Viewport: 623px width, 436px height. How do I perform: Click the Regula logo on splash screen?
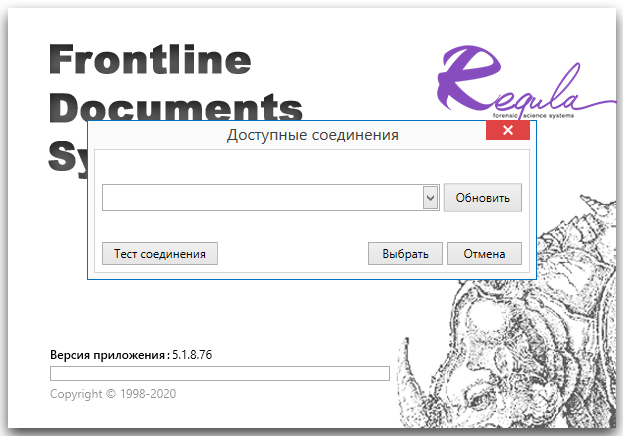click(x=526, y=82)
